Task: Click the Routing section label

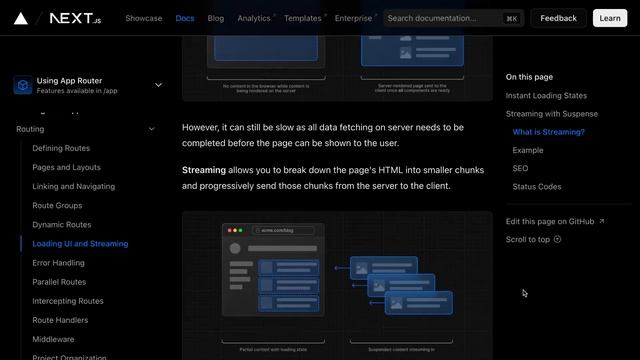Action: [x=30, y=129]
